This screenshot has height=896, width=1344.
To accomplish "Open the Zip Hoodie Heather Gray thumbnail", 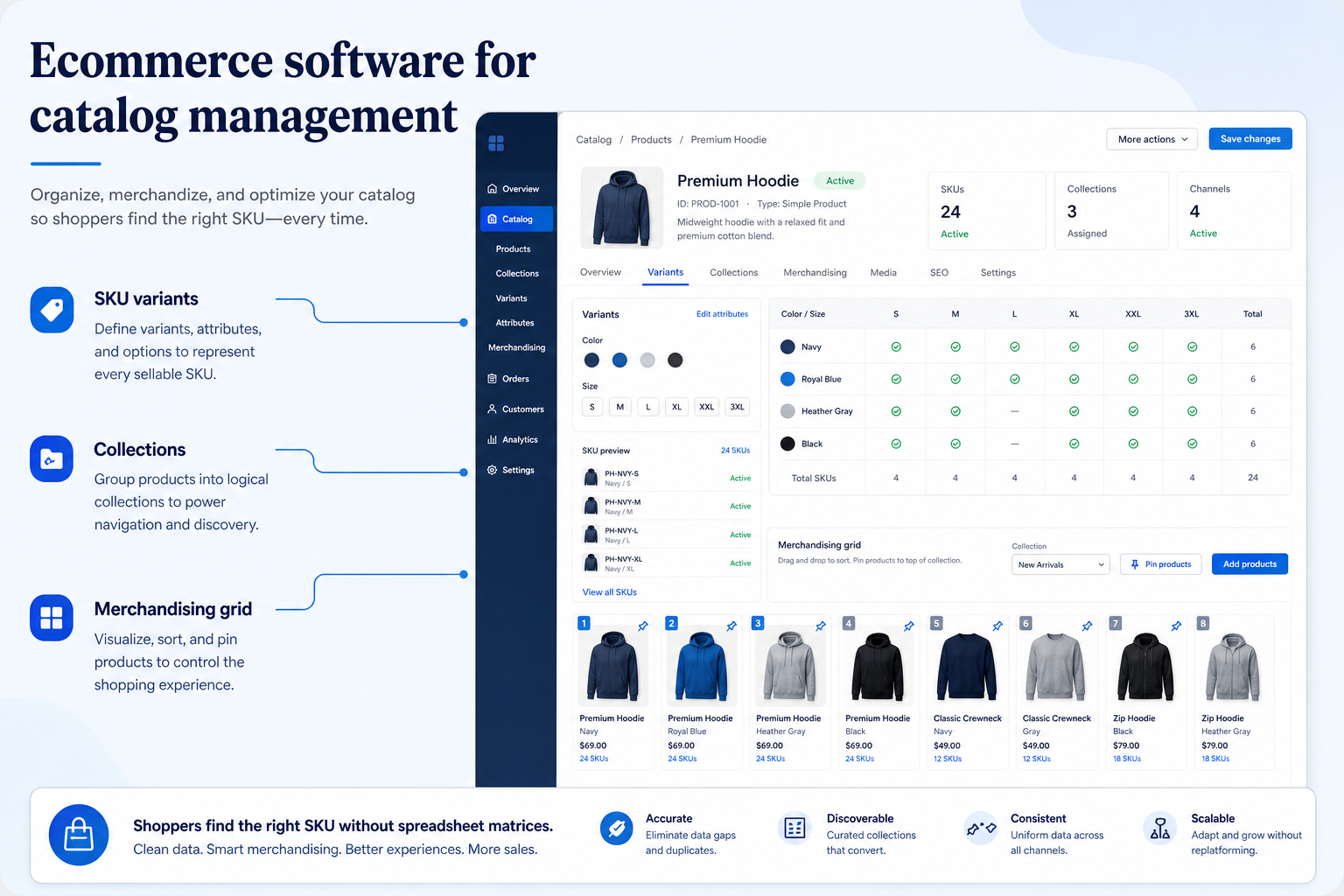I will click(x=1232, y=667).
